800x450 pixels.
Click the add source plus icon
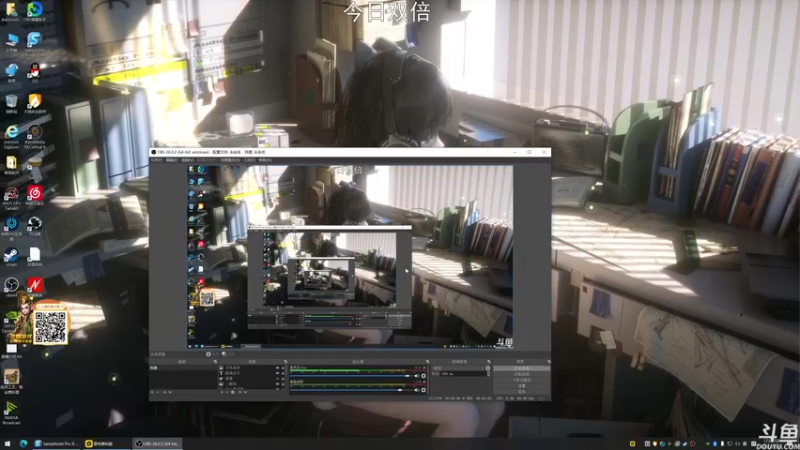click(222, 392)
